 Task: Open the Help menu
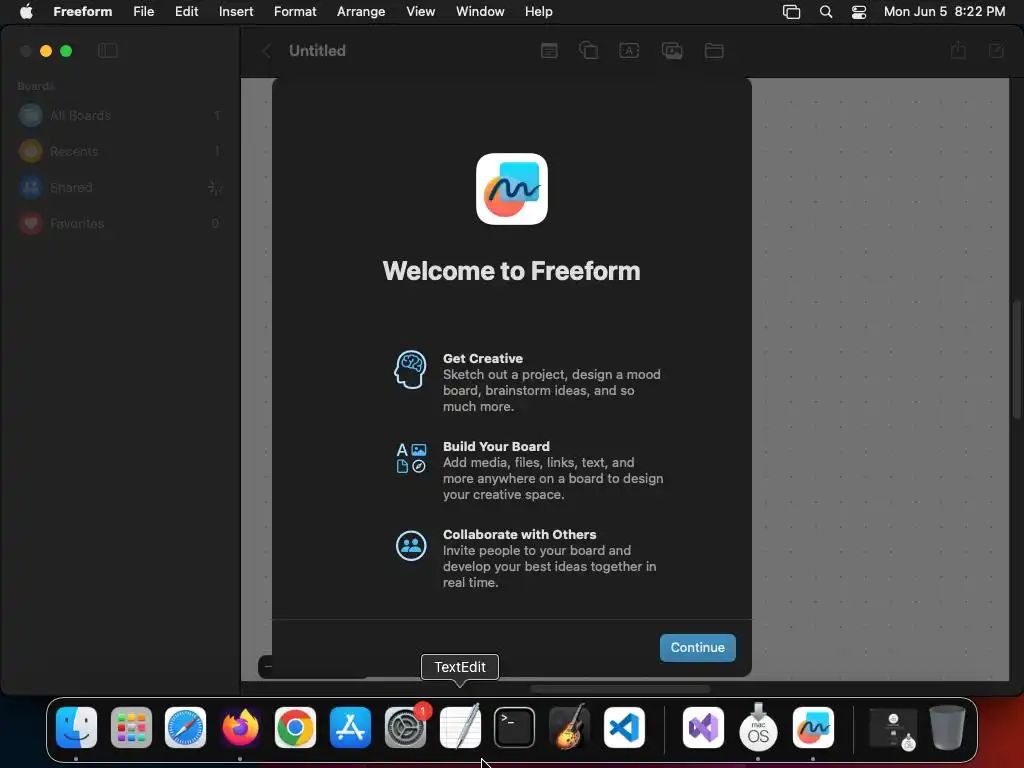click(x=539, y=12)
